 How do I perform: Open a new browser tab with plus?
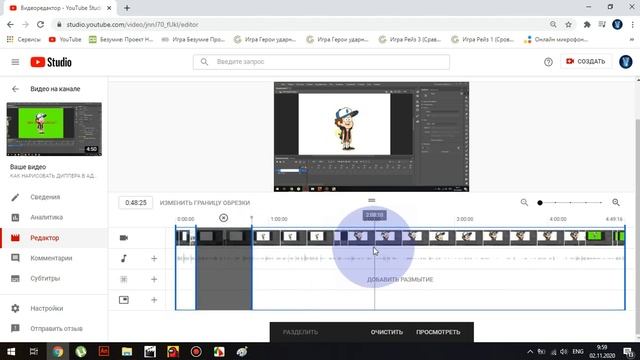pyautogui.click(x=127, y=8)
